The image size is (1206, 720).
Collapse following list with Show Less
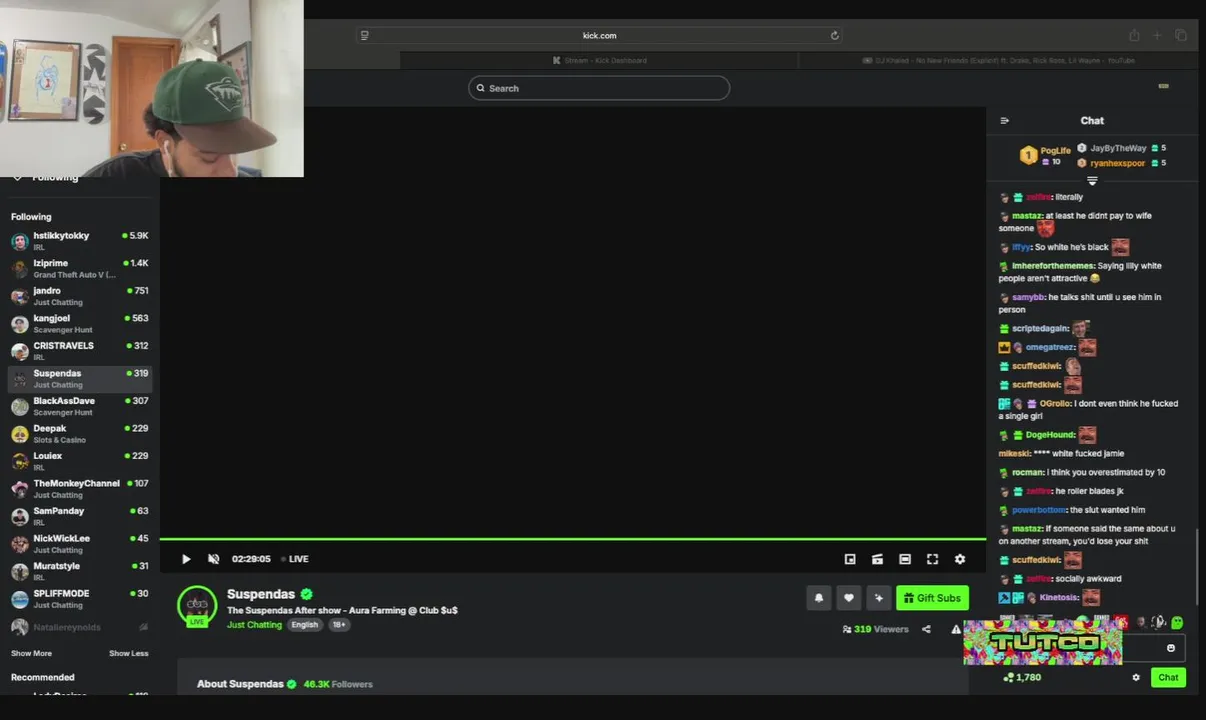pos(128,653)
